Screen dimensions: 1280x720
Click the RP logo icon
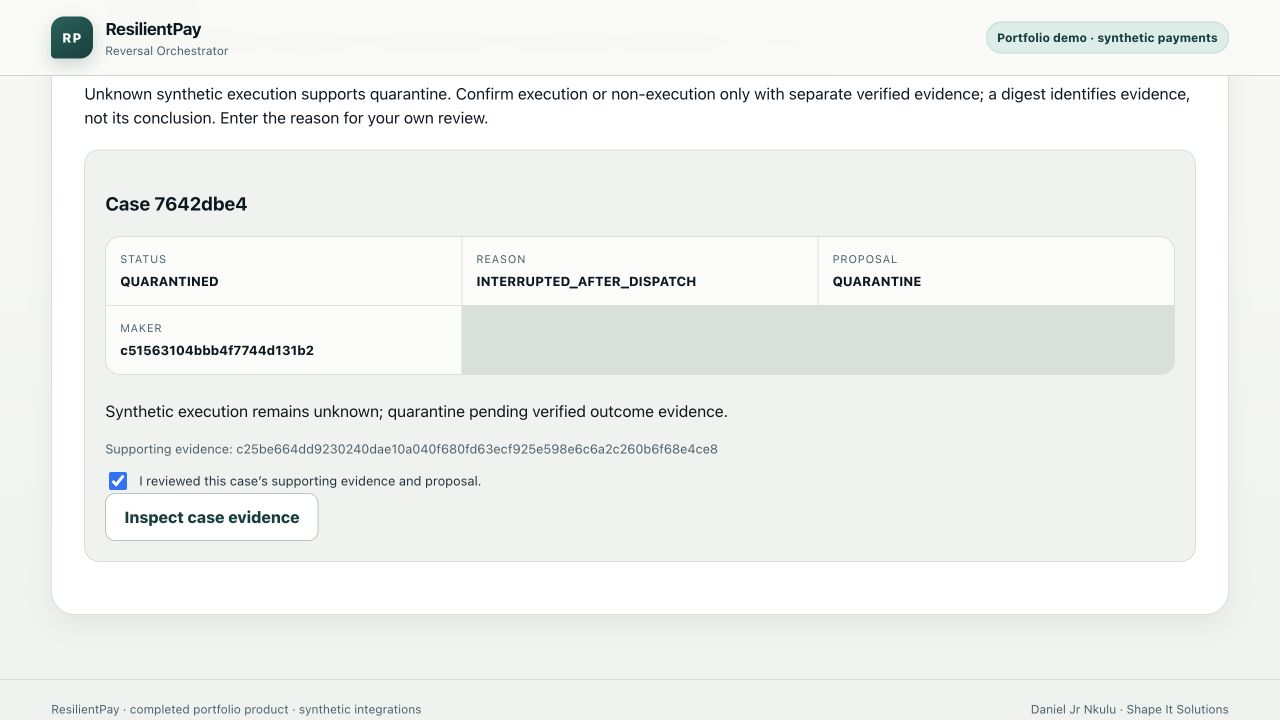pos(72,38)
